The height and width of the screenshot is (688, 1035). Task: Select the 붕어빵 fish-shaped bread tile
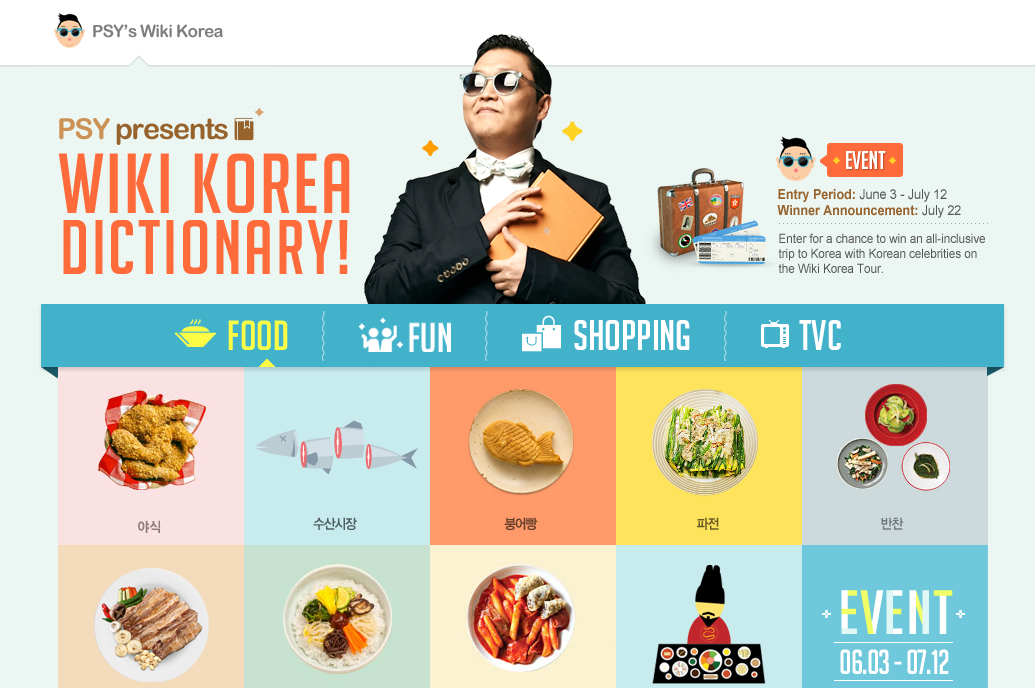coord(523,456)
